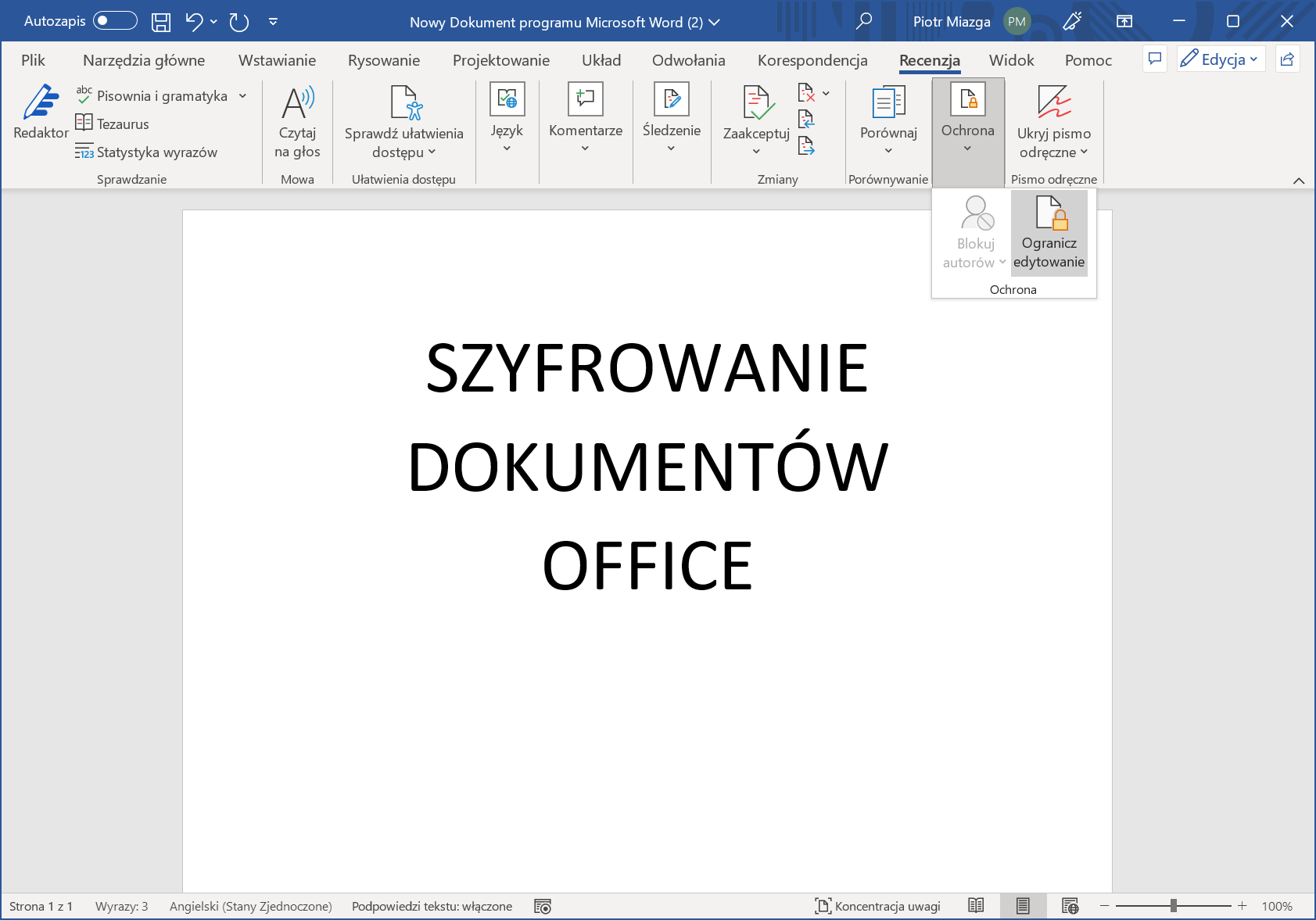Expand the Śledzenie group
The image size is (1316, 920).
pos(672,117)
